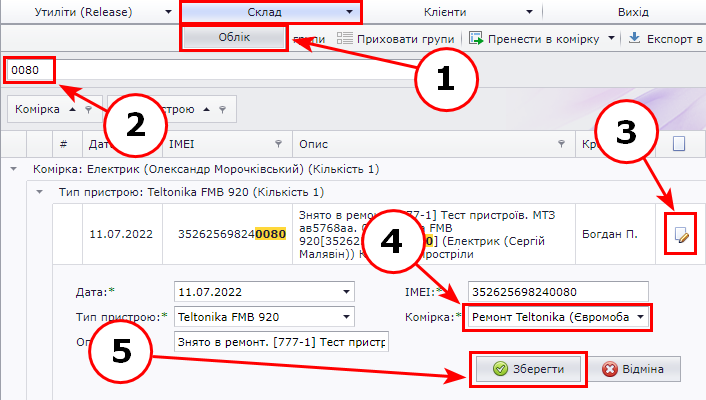
Task: Open the Тип пристрою dropdown arrow
Action: (x=346, y=317)
